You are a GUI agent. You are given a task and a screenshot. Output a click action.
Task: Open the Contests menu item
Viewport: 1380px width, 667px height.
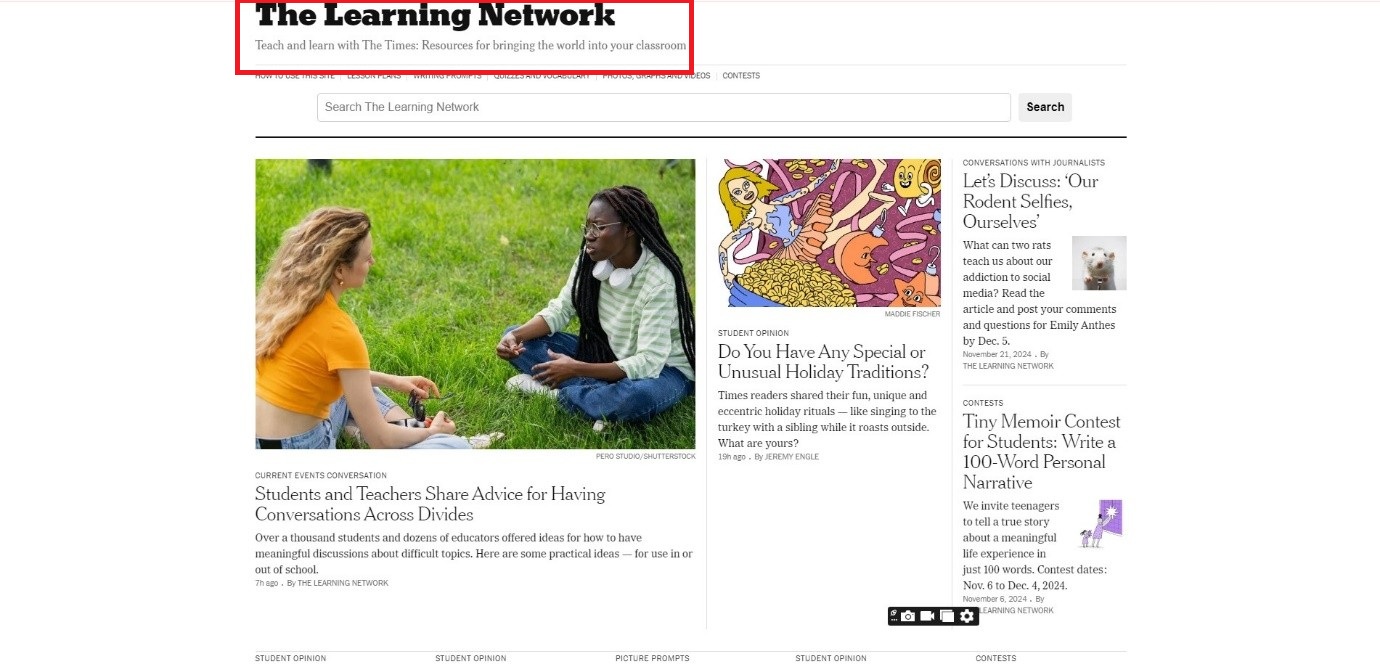pos(741,76)
